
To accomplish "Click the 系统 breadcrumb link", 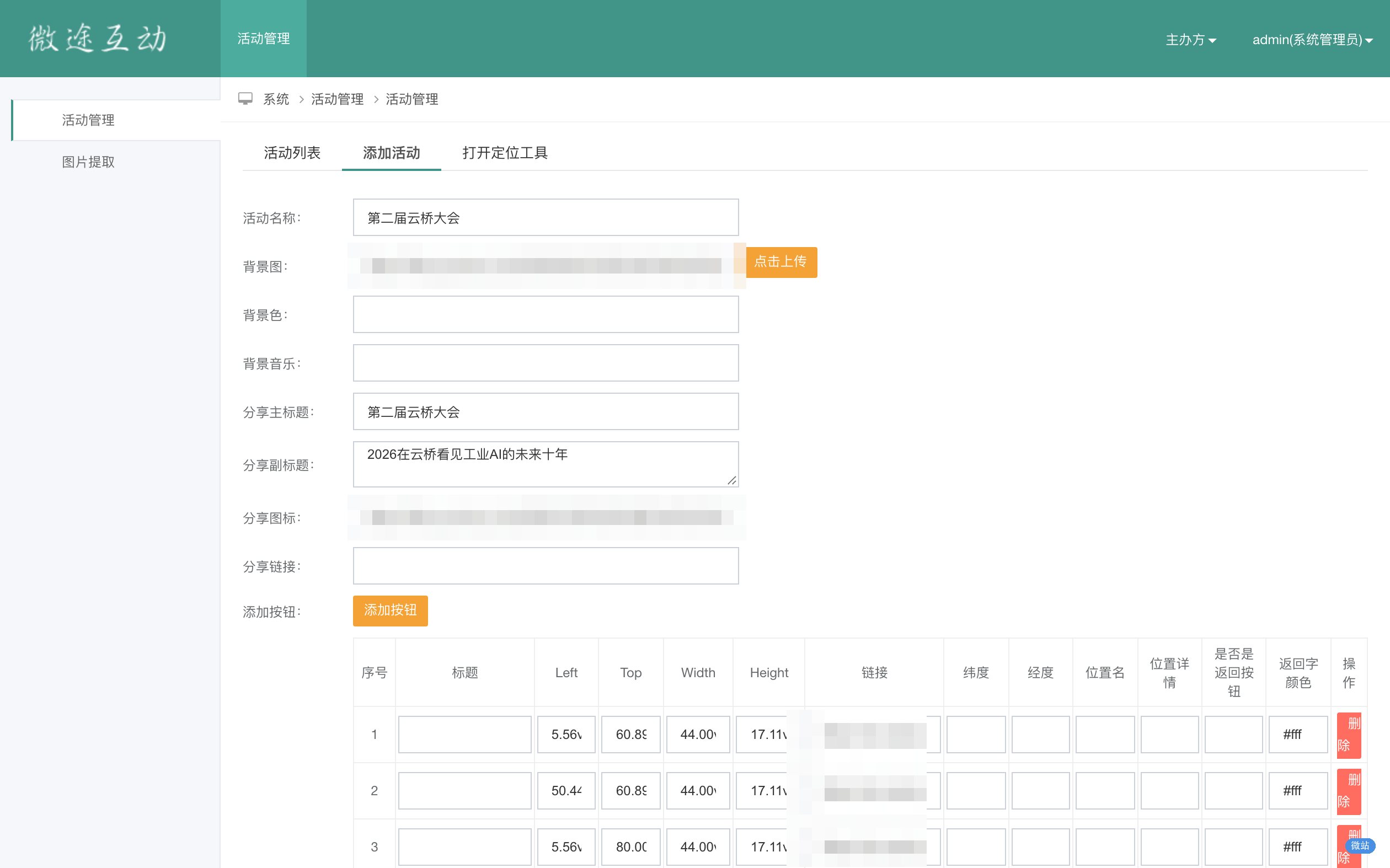I will [276, 99].
